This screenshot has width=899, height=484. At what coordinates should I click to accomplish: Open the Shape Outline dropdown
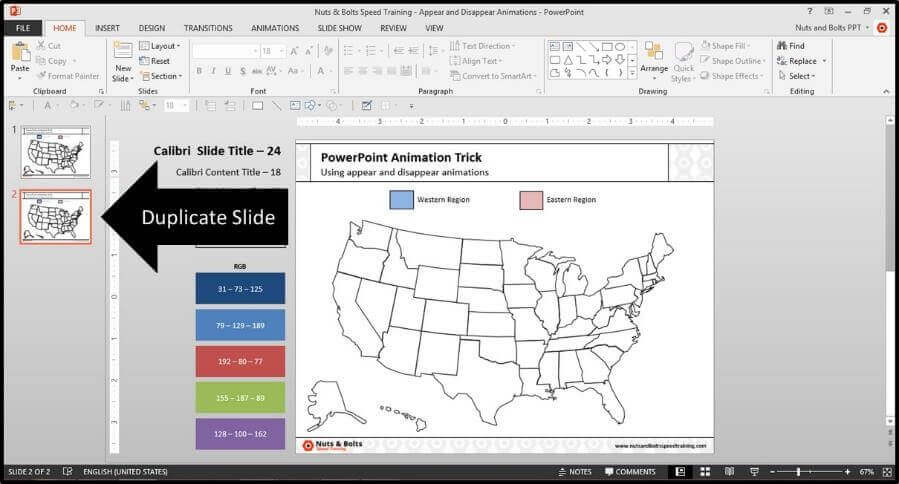pos(733,61)
